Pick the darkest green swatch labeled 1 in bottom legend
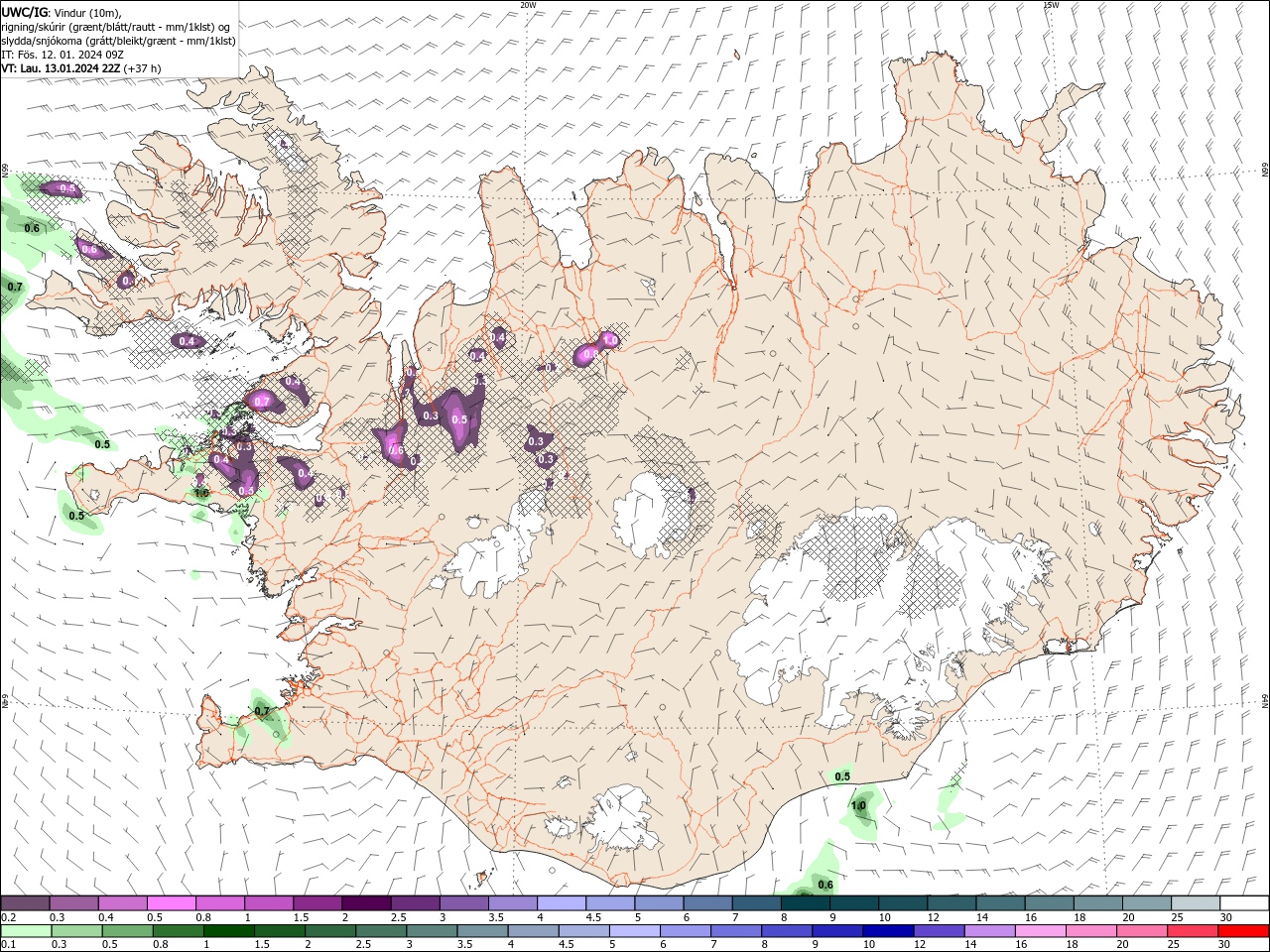The height and width of the screenshot is (952, 1270). [228, 931]
